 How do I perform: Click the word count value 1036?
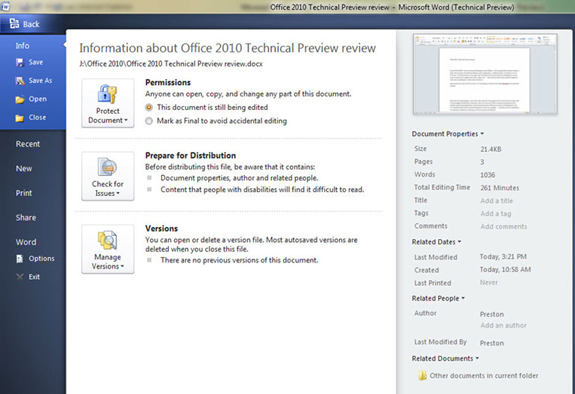click(487, 175)
